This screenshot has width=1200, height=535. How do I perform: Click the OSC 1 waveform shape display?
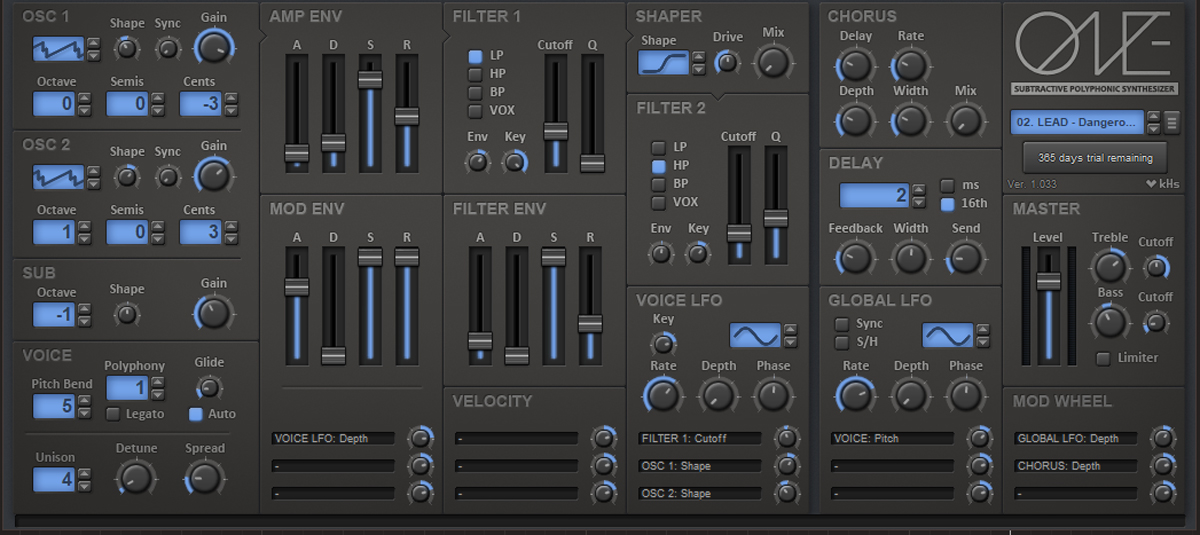pyautogui.click(x=57, y=48)
